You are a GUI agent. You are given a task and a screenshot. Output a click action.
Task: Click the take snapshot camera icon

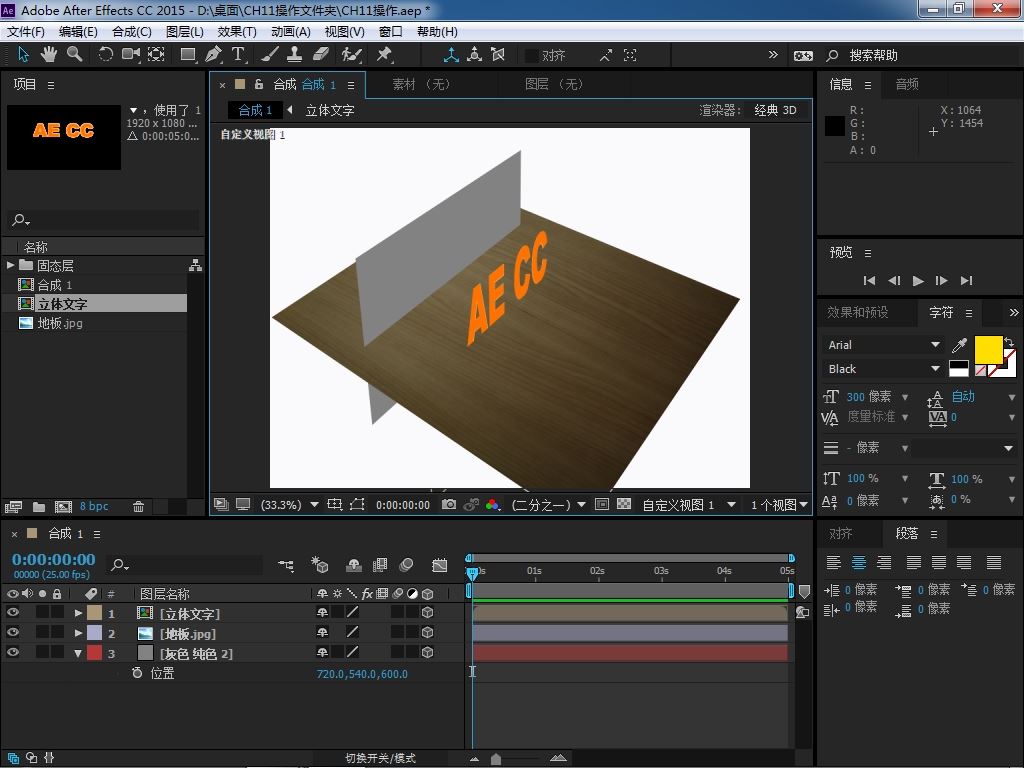click(449, 504)
